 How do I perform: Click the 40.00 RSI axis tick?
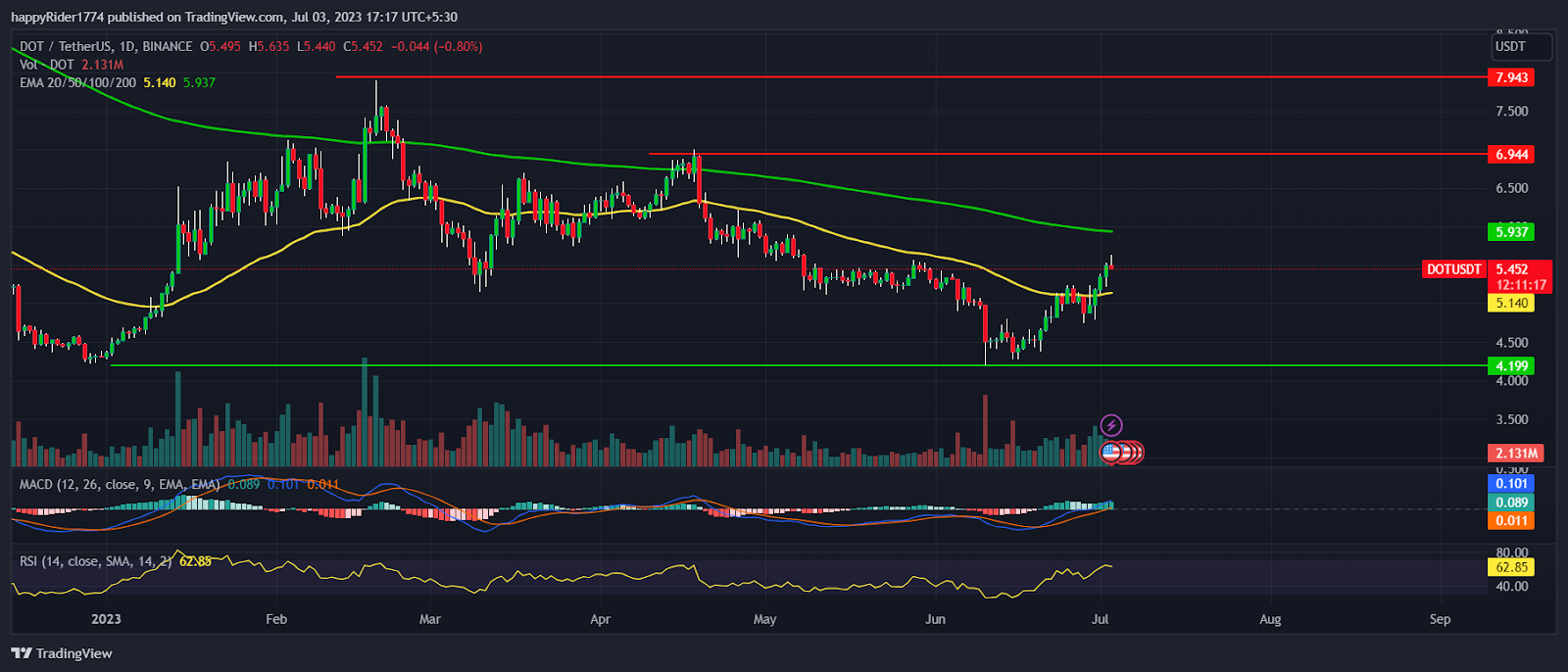[x=1512, y=587]
